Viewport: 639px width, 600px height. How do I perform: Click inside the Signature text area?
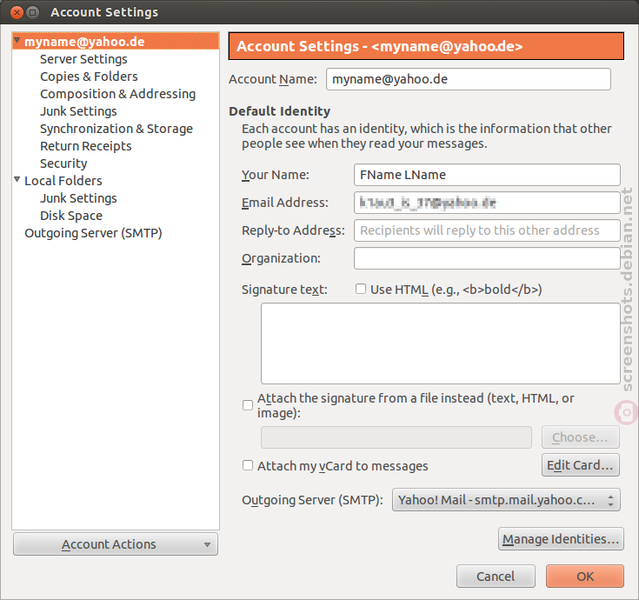coord(441,343)
